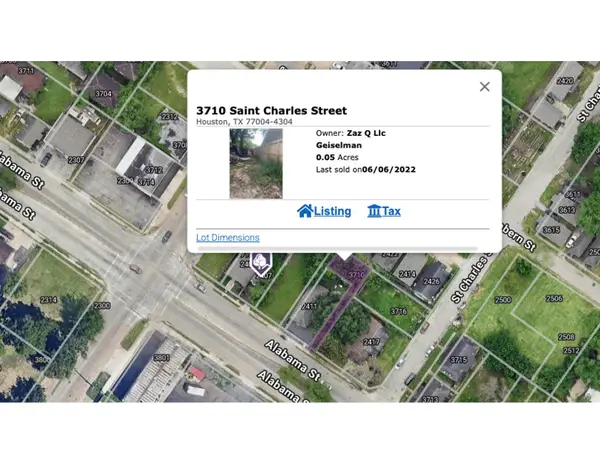Click the Lot Dimensions link

228,238
